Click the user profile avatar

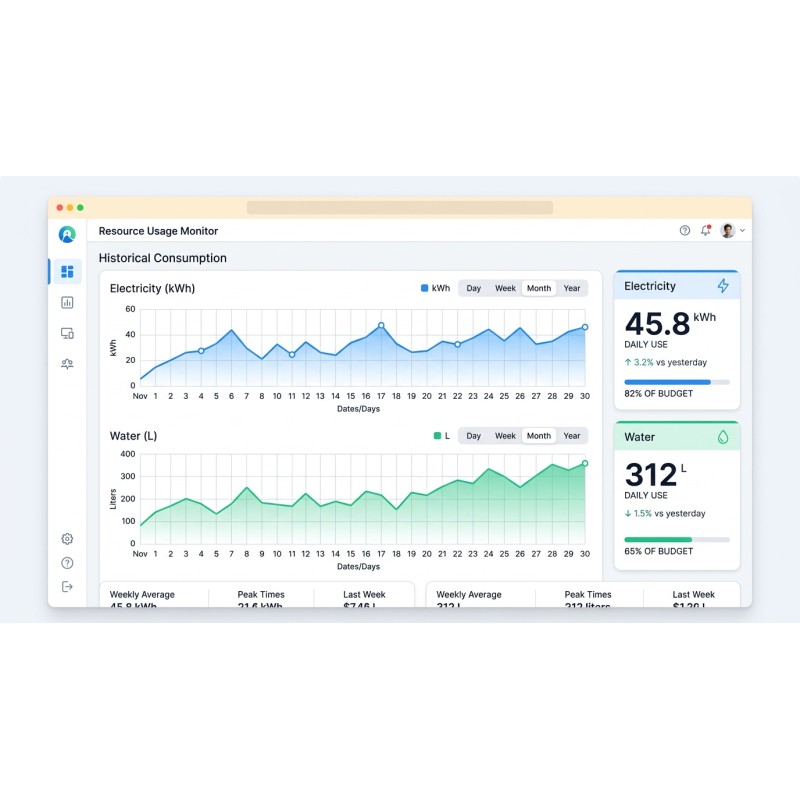point(728,231)
